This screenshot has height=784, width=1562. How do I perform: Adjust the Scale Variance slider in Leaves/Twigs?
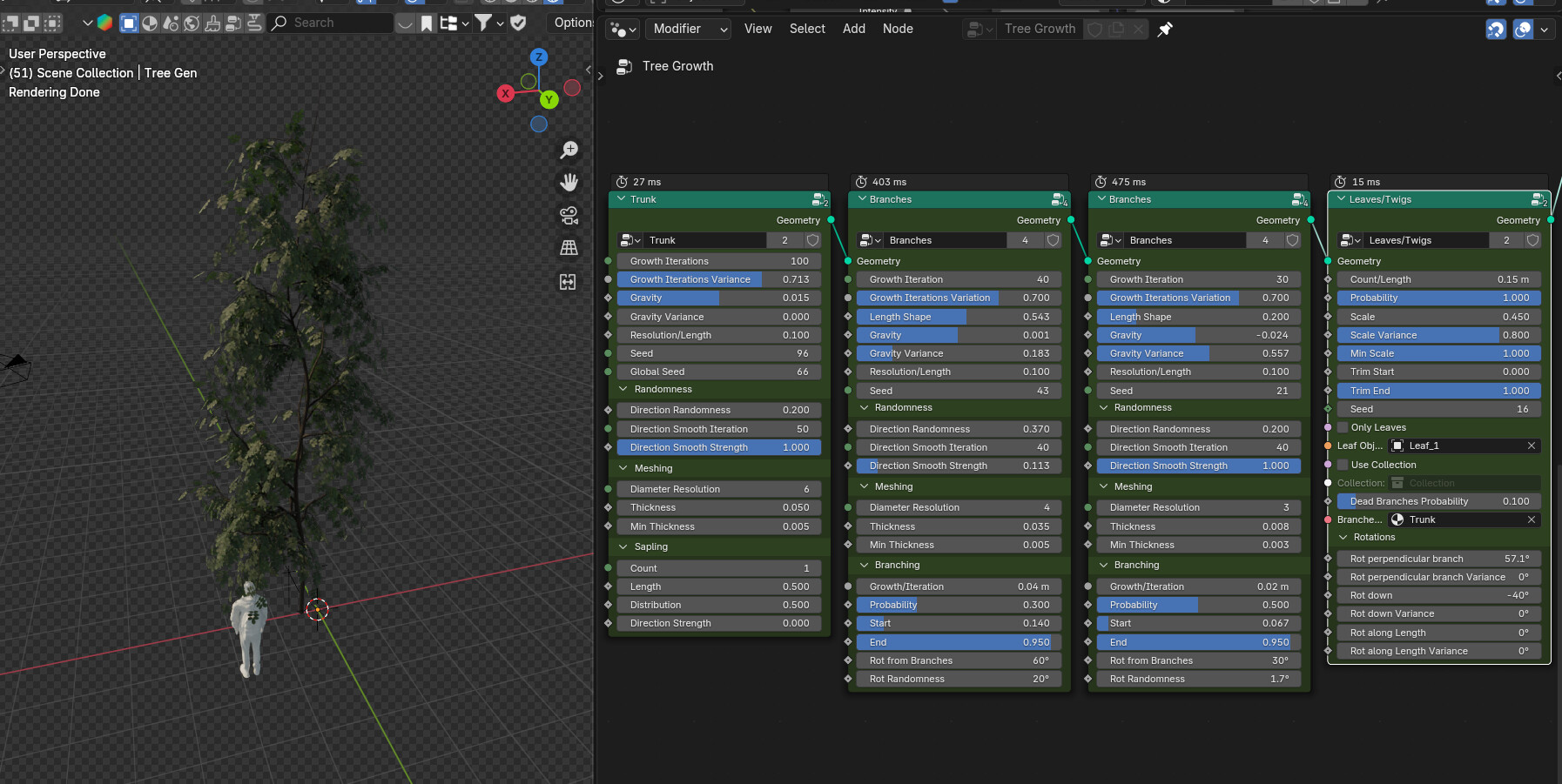tap(1439, 335)
